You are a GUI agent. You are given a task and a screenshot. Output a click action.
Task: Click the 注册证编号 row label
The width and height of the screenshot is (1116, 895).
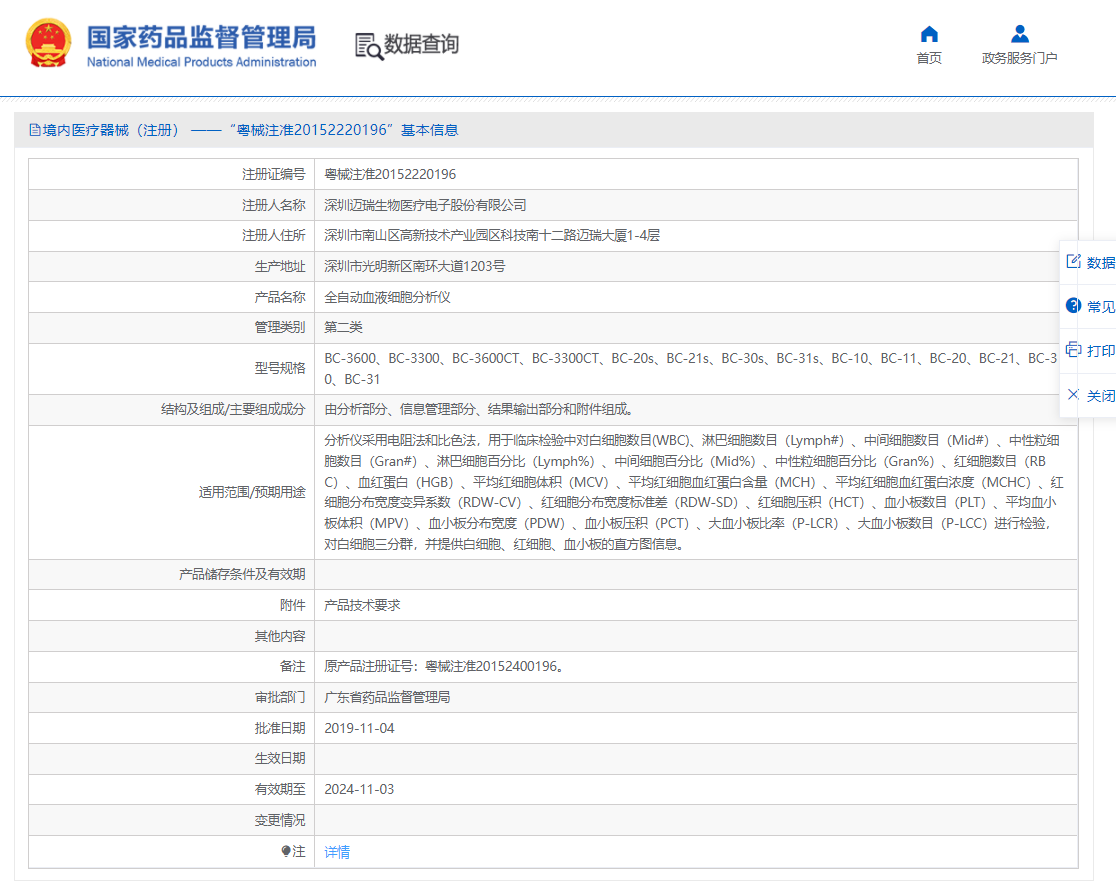[x=273, y=174]
